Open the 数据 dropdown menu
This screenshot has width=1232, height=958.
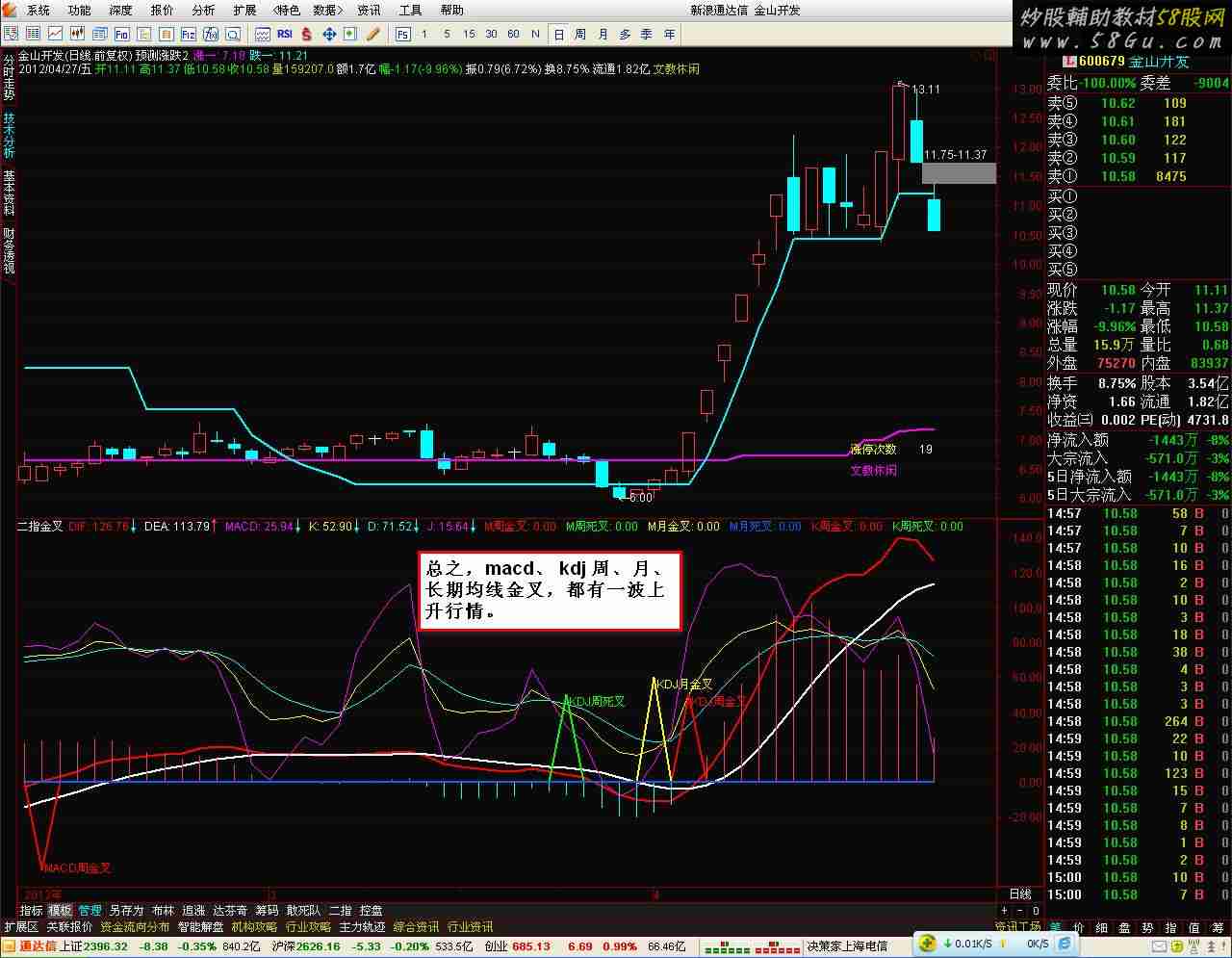329,10
